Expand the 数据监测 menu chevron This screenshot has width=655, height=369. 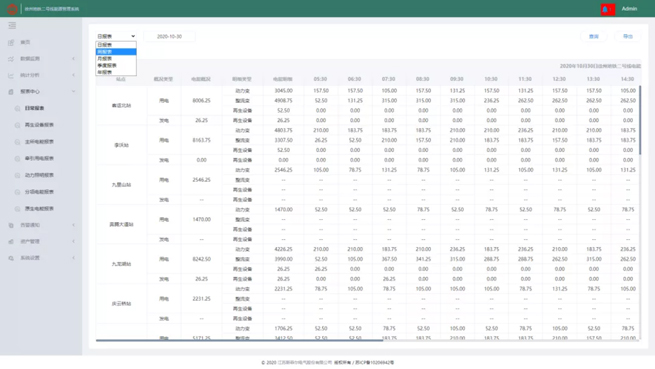(74, 59)
